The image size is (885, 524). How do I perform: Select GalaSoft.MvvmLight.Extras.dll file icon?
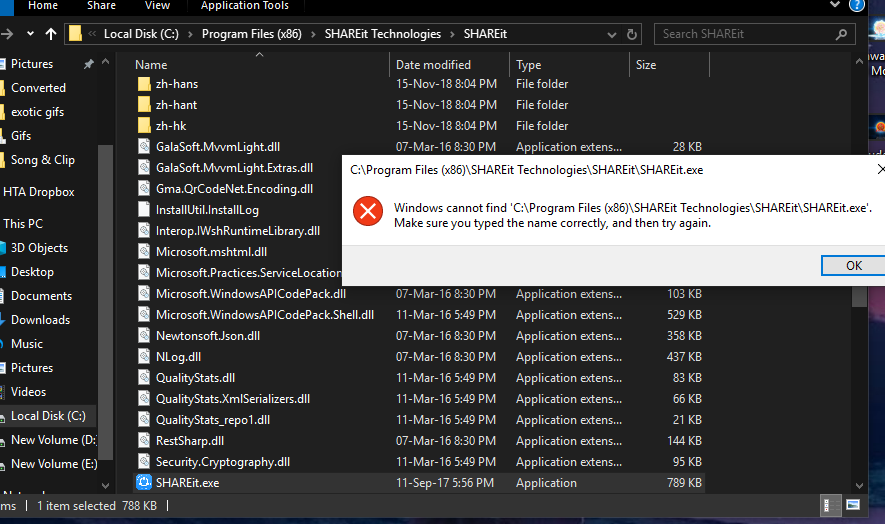click(144, 168)
